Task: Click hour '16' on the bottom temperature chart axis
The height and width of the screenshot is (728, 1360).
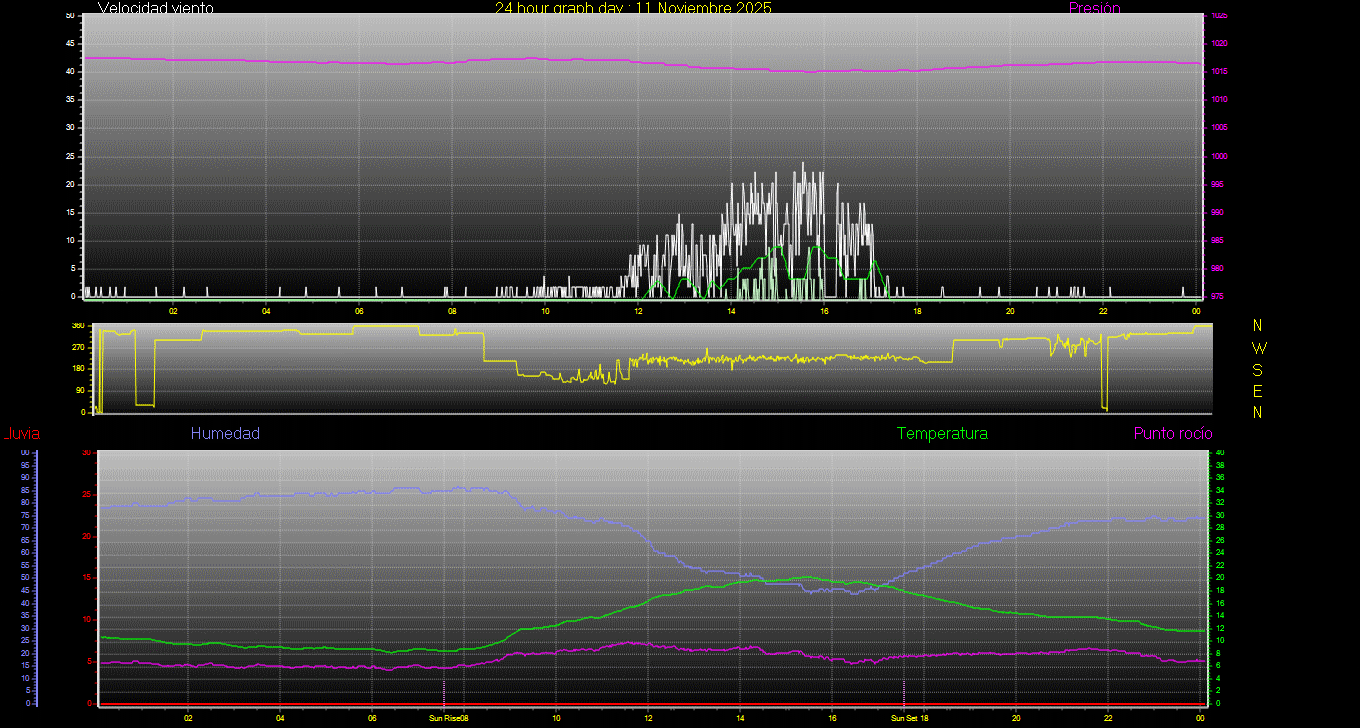Action: 832,718
